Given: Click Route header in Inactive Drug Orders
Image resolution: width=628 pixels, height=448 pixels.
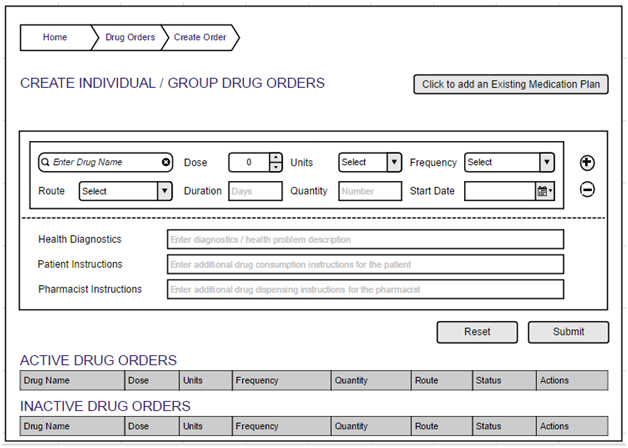Looking at the screenshot, I should 442,426.
